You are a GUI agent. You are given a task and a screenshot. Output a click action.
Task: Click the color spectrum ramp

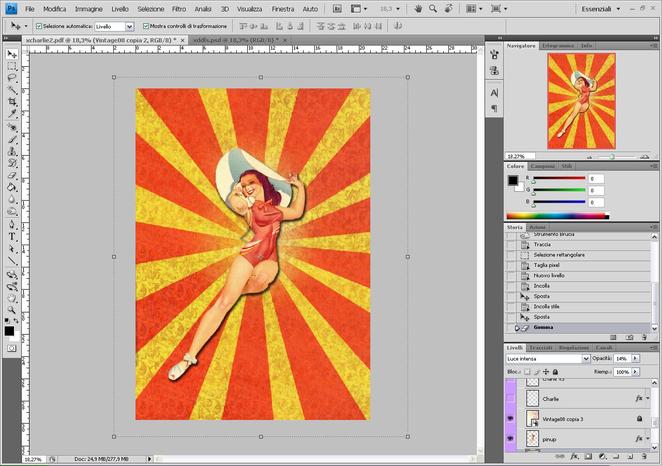557,216
